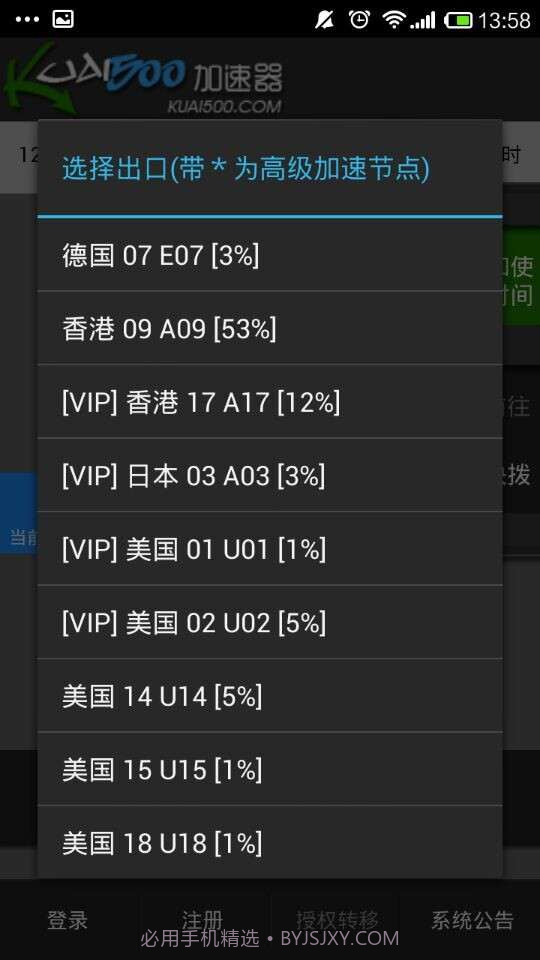The width and height of the screenshot is (540, 960).
Task: Tap the Kuai500 accelerator logo
Action: pos(143,78)
